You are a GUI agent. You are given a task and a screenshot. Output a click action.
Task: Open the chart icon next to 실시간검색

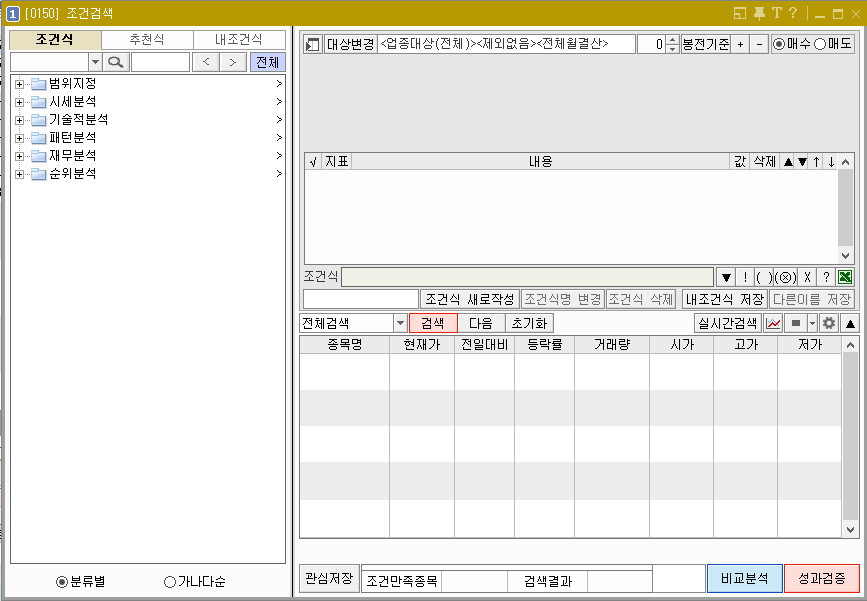click(x=774, y=322)
